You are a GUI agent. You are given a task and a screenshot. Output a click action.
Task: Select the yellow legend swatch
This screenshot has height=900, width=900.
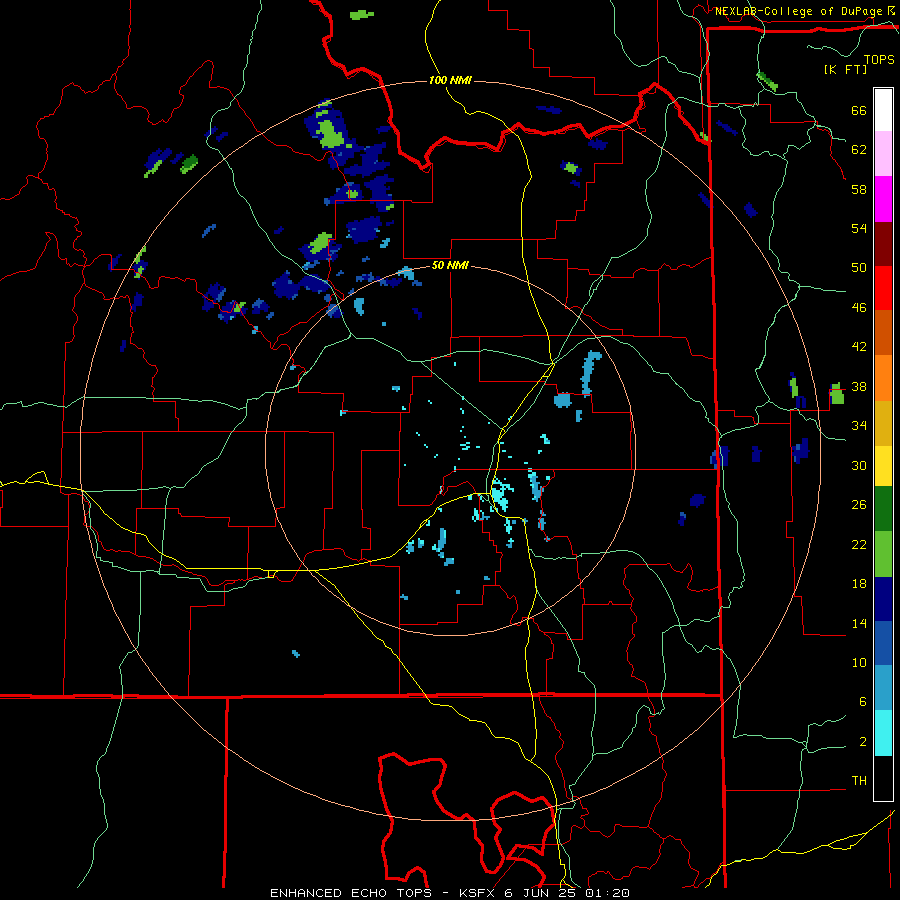tap(883, 466)
